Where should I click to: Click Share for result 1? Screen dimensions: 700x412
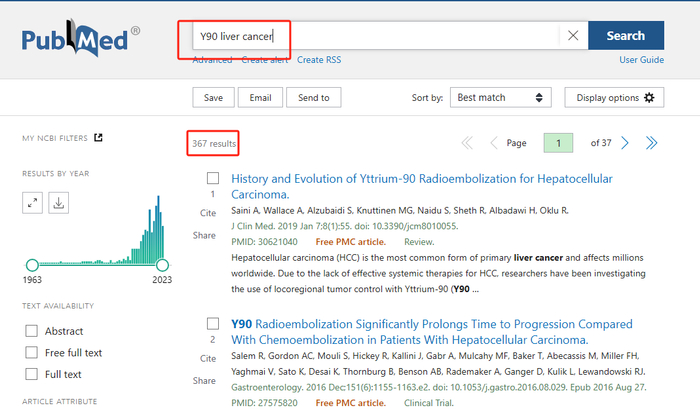pos(204,235)
